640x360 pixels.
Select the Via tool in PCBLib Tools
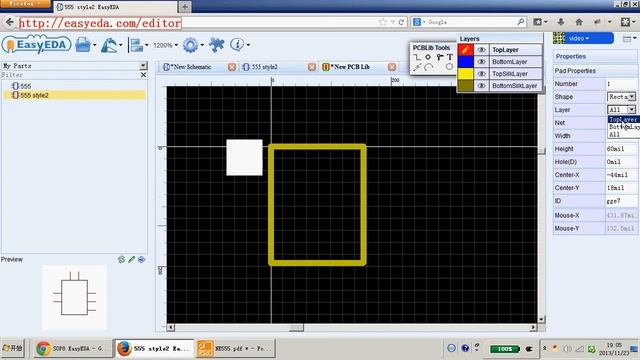pos(439,57)
